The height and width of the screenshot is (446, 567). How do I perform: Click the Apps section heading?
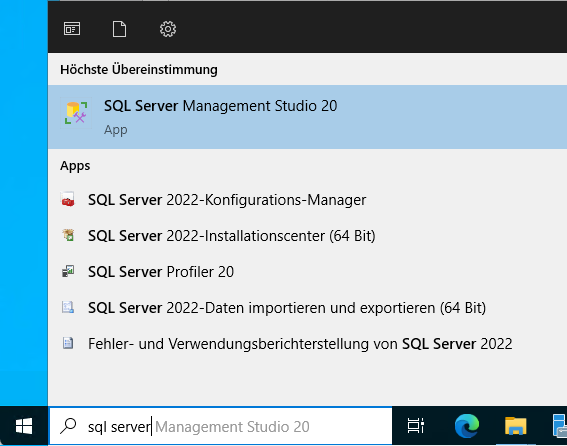click(x=75, y=166)
